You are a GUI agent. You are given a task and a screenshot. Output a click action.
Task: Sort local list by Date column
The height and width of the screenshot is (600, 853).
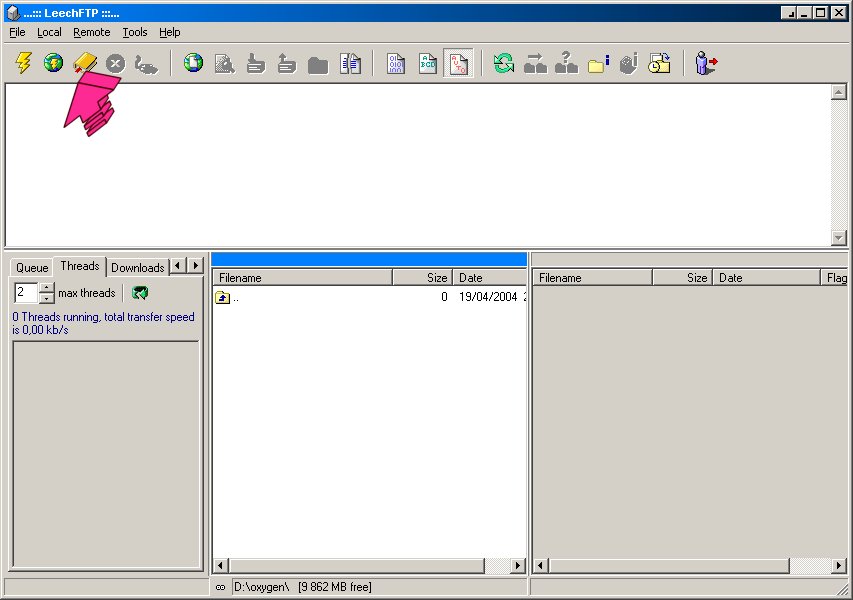click(490, 278)
